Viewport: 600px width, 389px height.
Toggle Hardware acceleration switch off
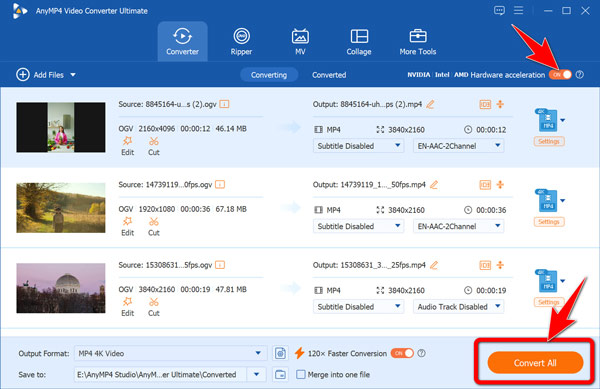(x=560, y=75)
